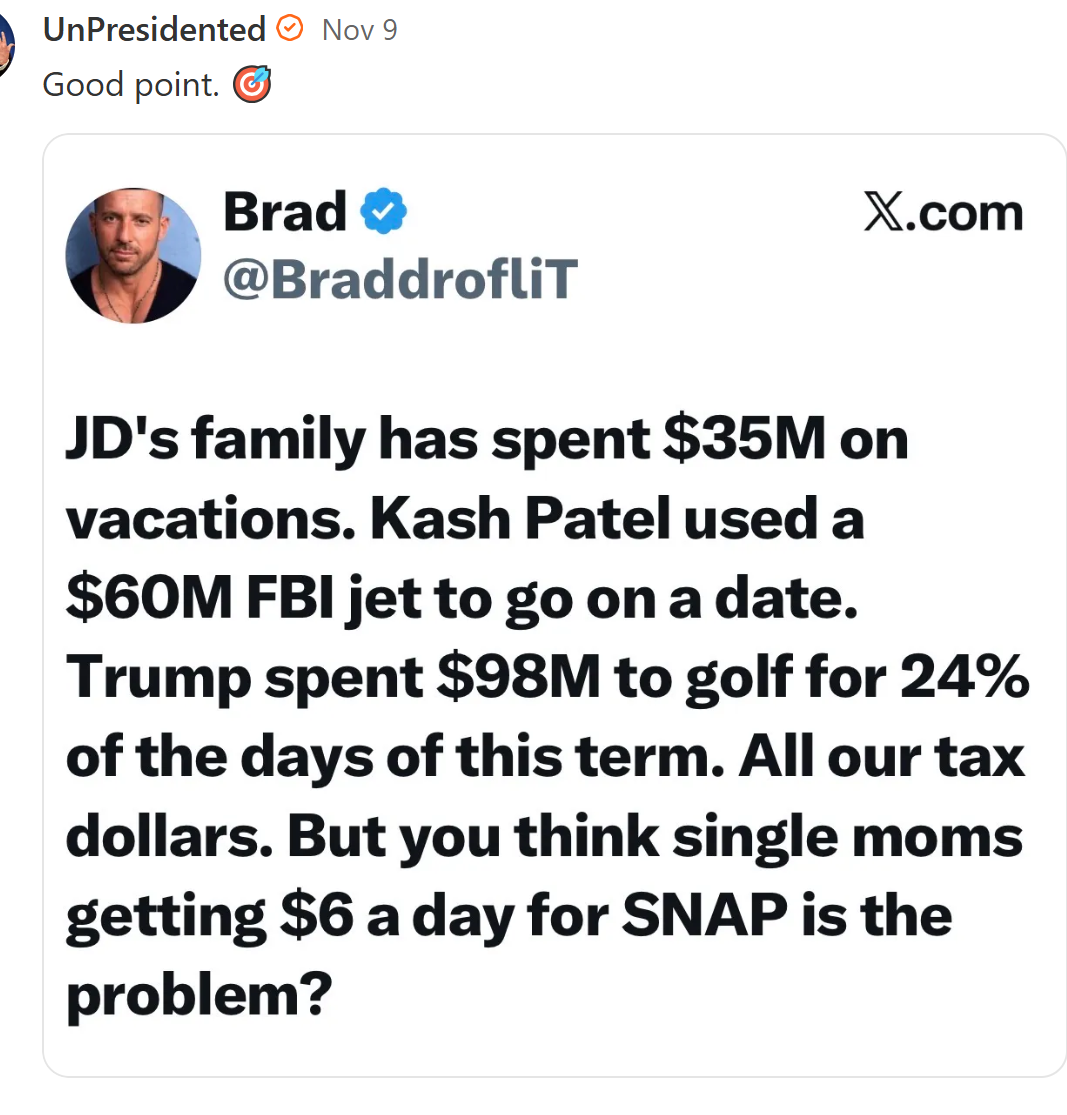Click the "Good point." post text
1067x1115 pixels.
click(x=130, y=85)
